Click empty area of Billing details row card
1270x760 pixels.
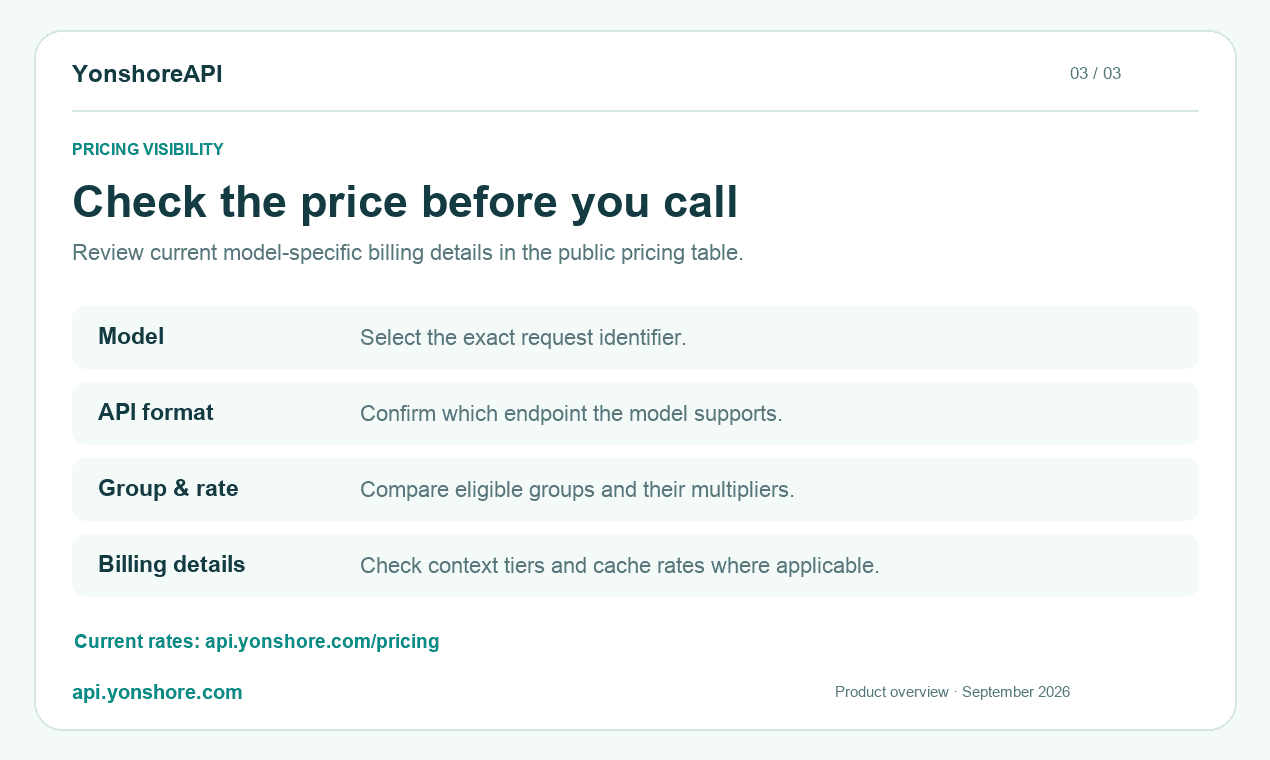click(x=1040, y=565)
